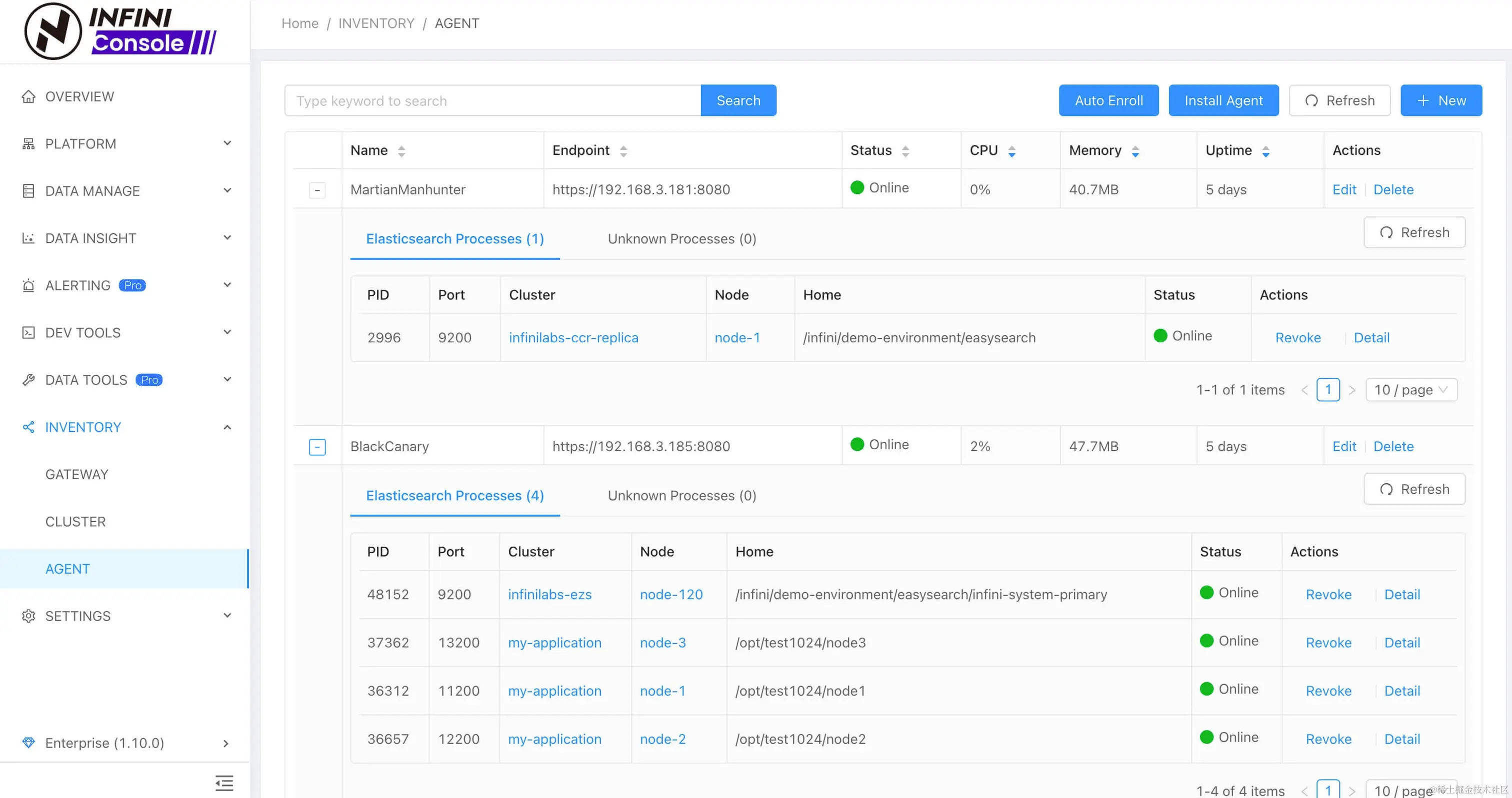Image resolution: width=1512 pixels, height=798 pixels.
Task: Click the Alerting bell icon
Action: (28, 286)
